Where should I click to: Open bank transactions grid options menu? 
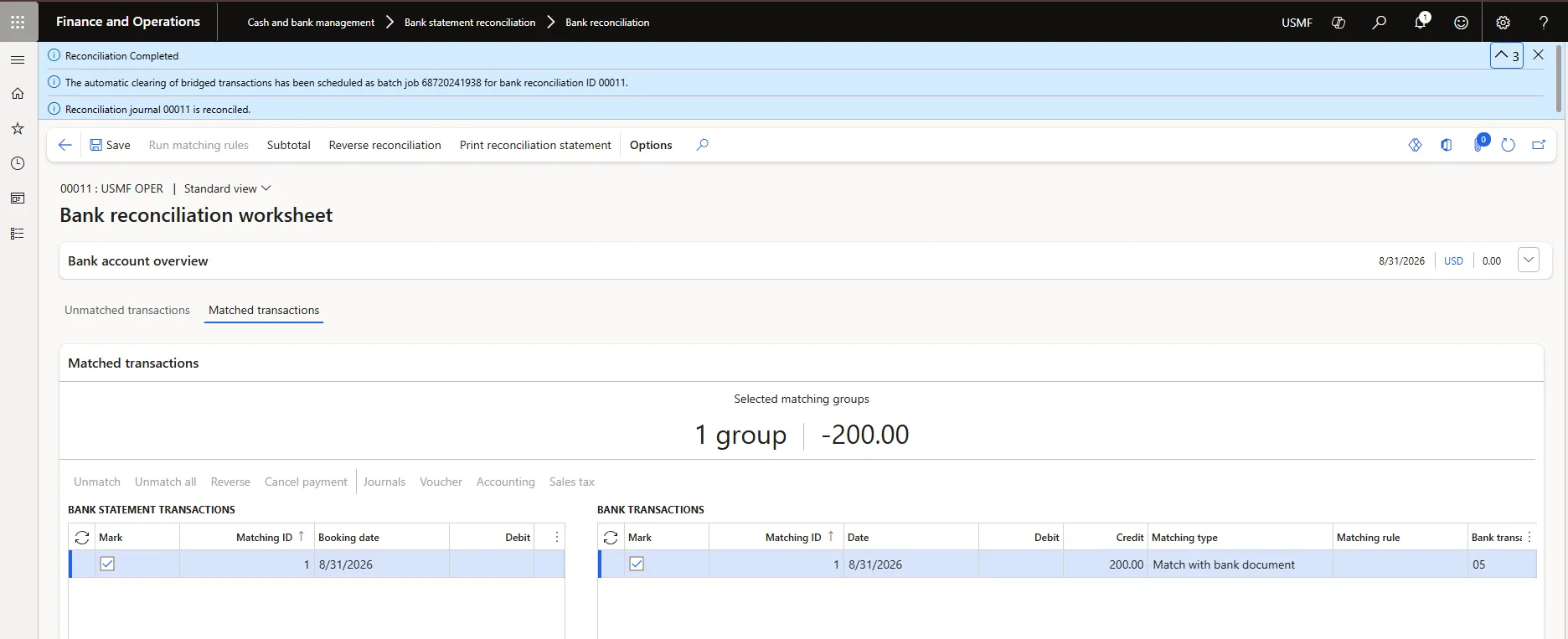coord(1529,537)
